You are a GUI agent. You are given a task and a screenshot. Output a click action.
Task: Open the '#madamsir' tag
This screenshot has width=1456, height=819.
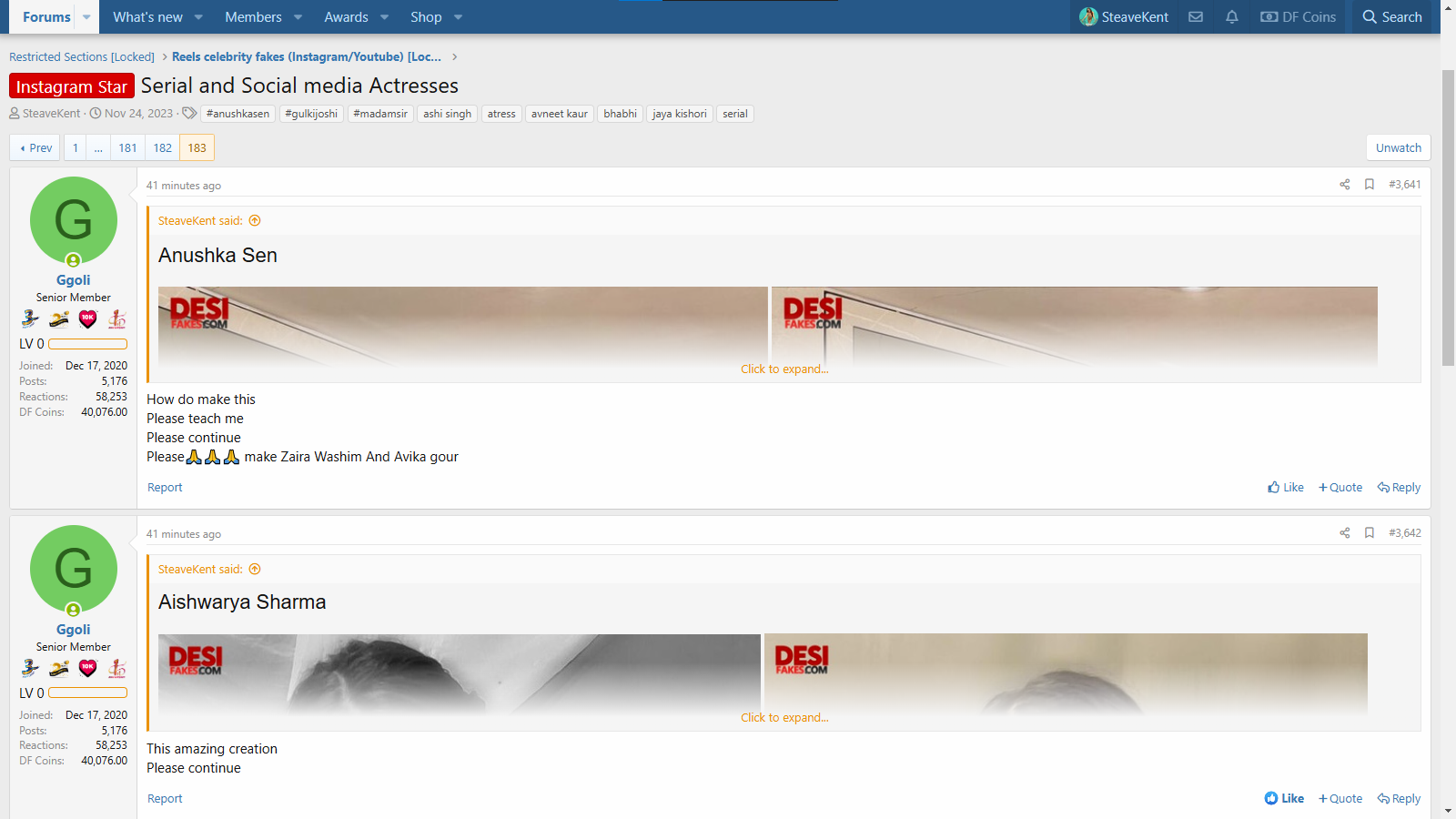pyautogui.click(x=380, y=114)
